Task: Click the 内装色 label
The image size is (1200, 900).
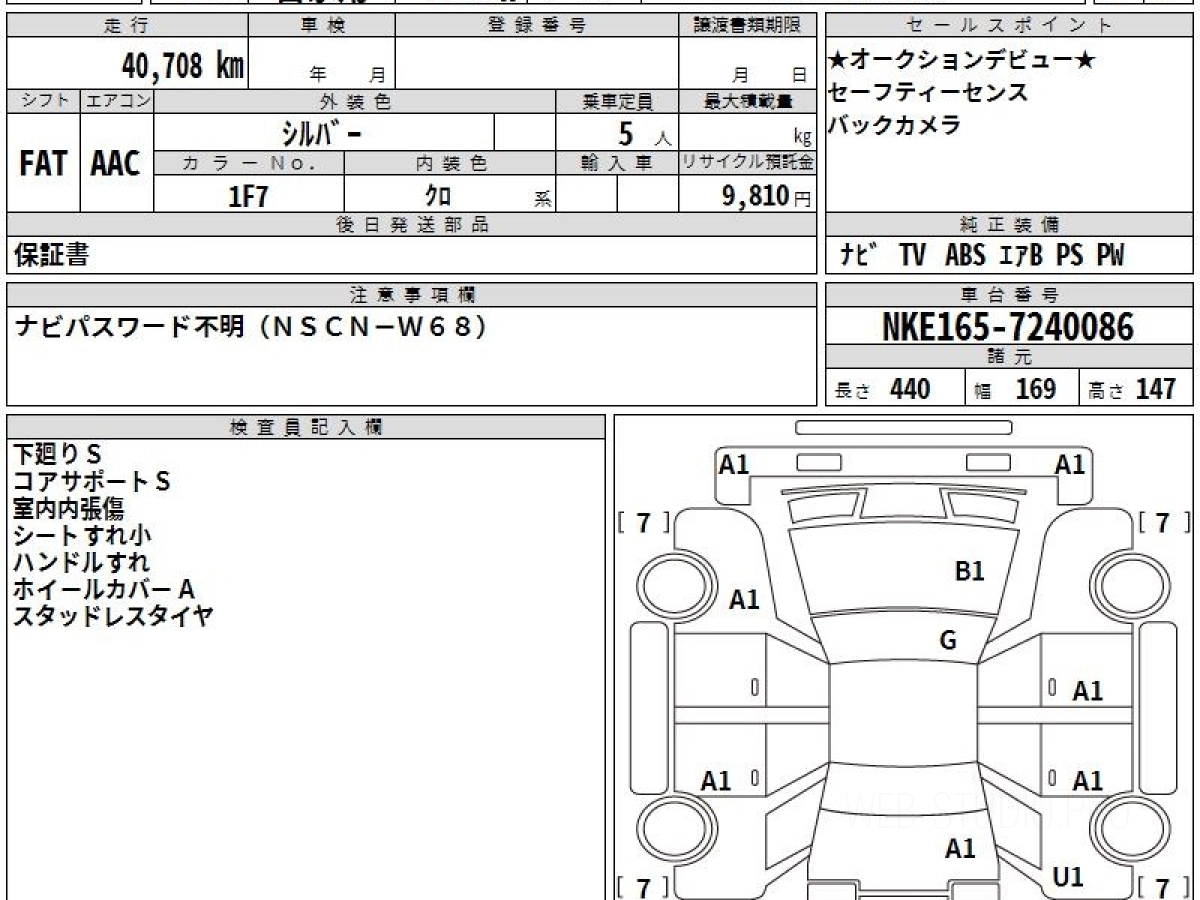Action: 449,163
